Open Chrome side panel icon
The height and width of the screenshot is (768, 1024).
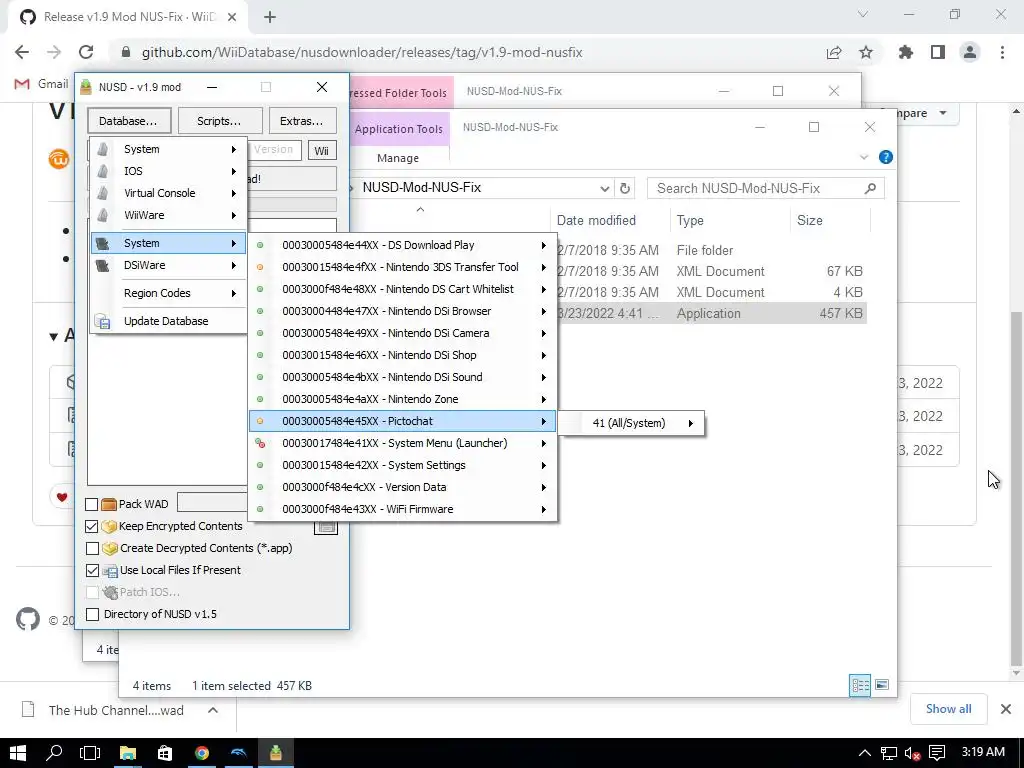[x=938, y=52]
